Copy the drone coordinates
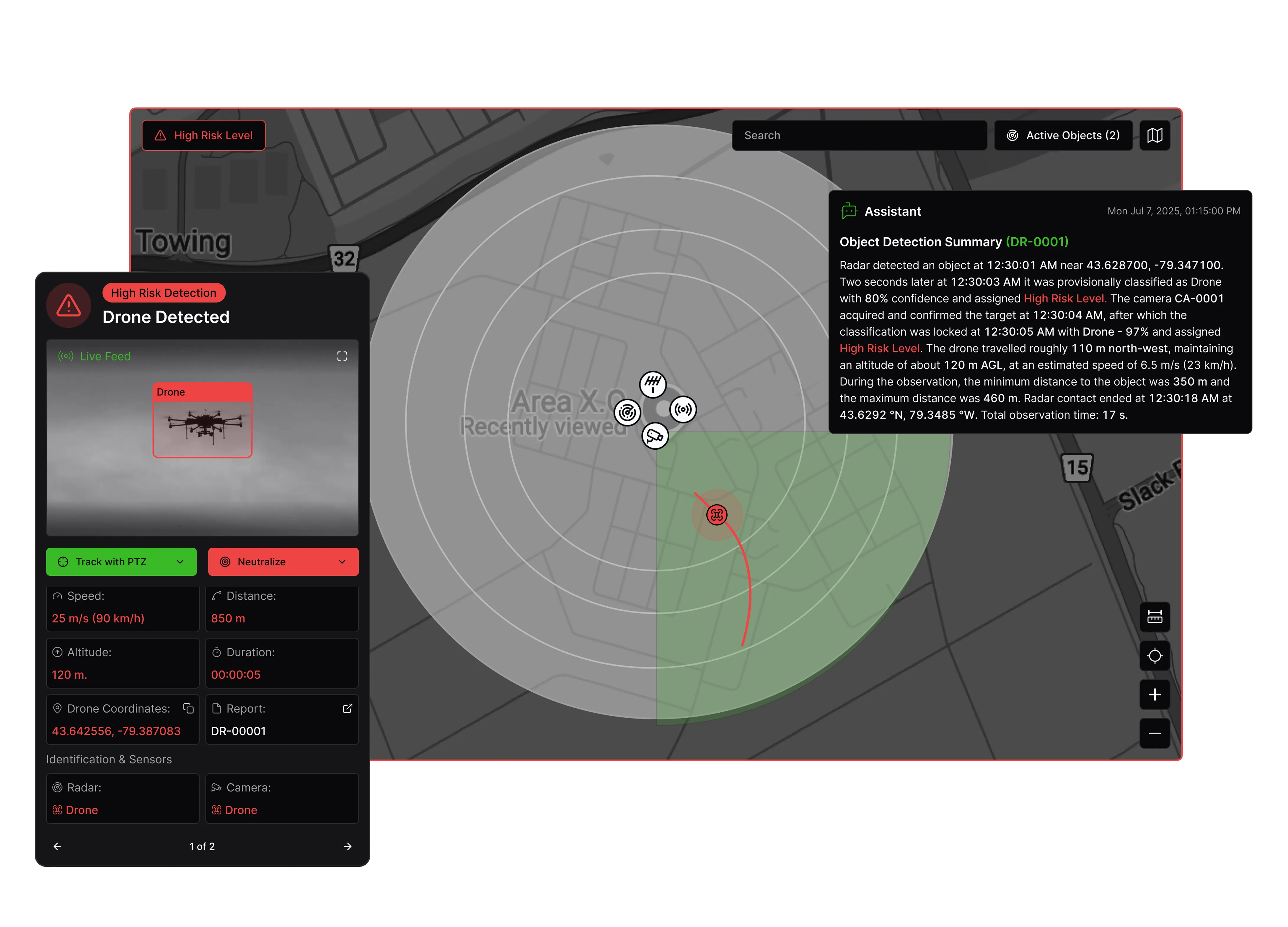 189,709
